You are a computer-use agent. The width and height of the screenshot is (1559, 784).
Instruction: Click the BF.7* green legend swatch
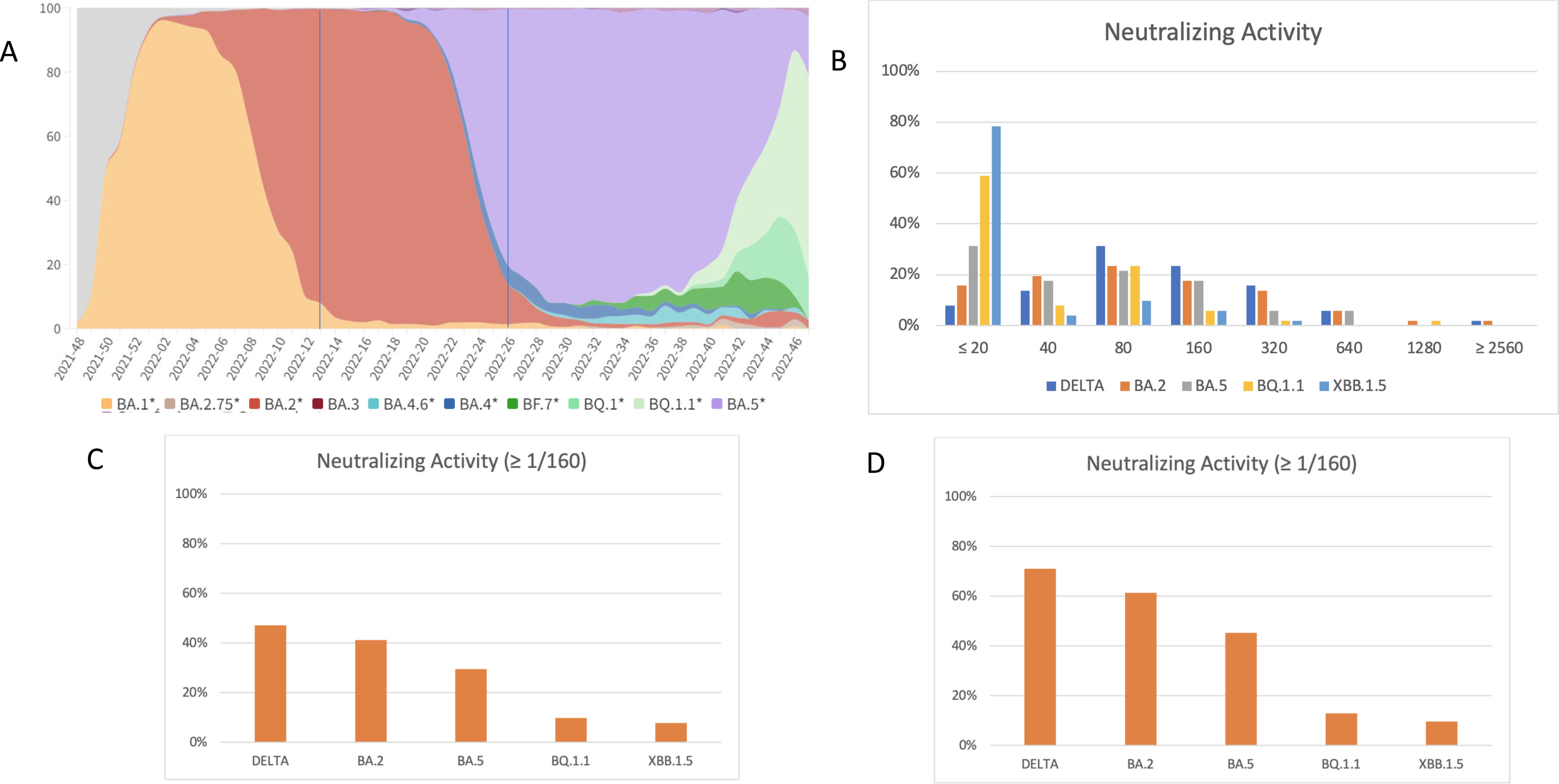[513, 403]
